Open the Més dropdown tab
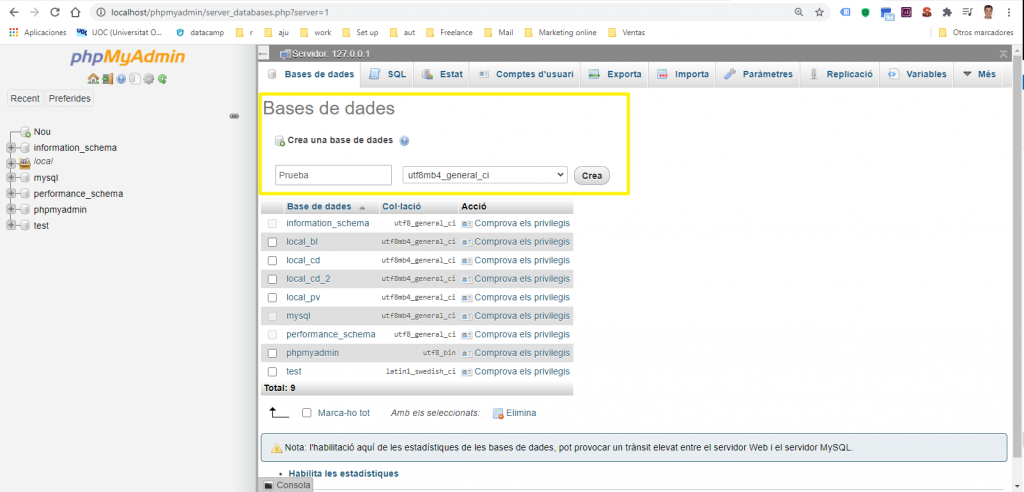This screenshot has height=492, width=1024. point(979,74)
